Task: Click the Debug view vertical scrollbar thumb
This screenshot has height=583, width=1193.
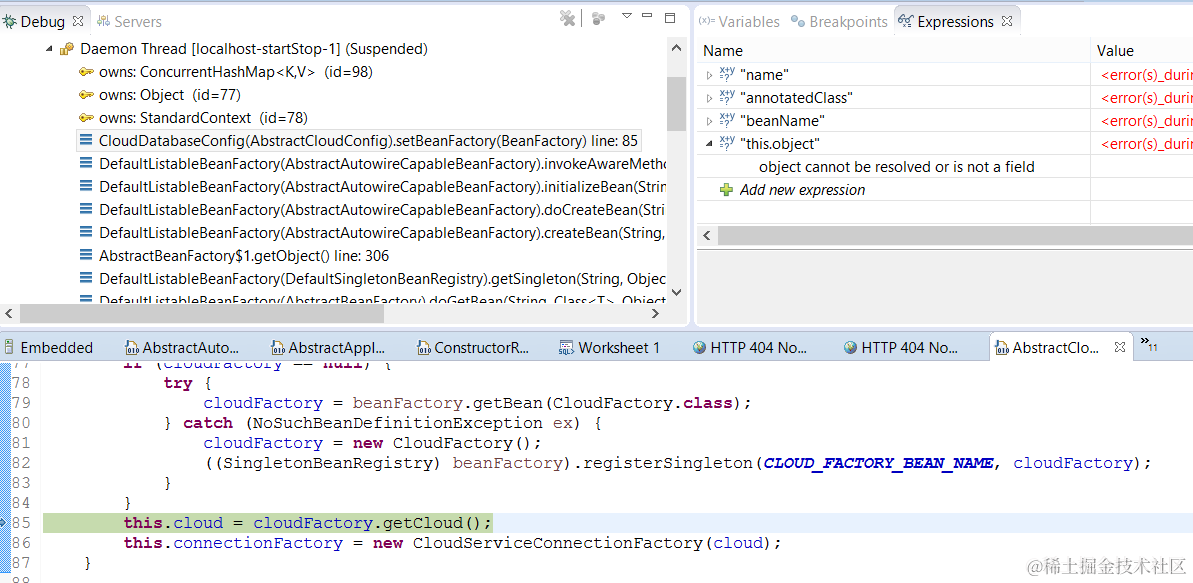Action: (676, 104)
